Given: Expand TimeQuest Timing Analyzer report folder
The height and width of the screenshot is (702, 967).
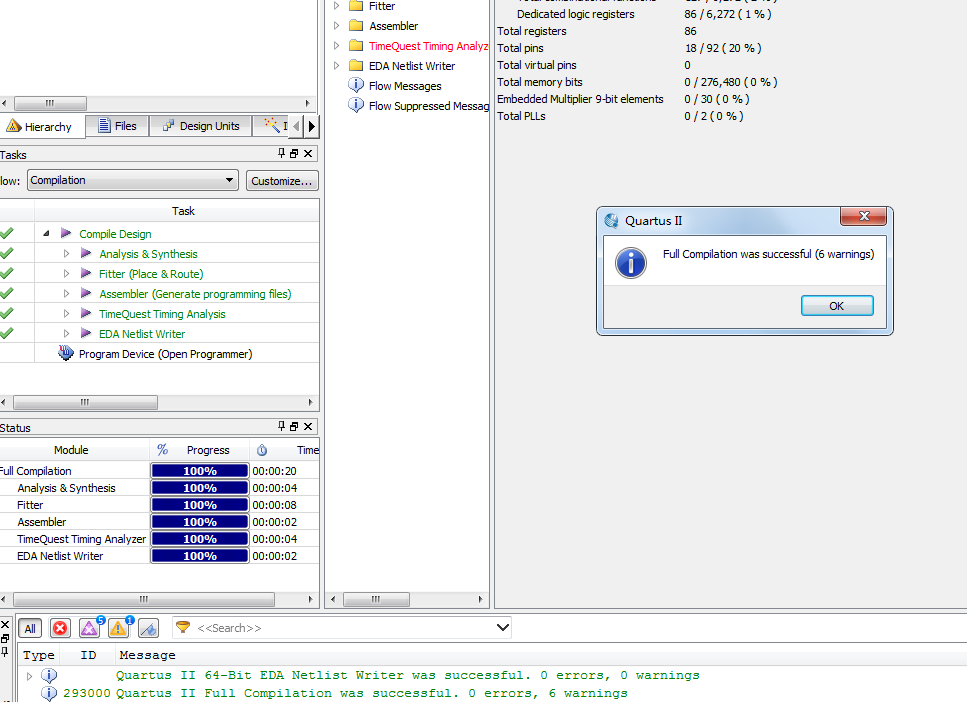Looking at the screenshot, I should click(336, 46).
